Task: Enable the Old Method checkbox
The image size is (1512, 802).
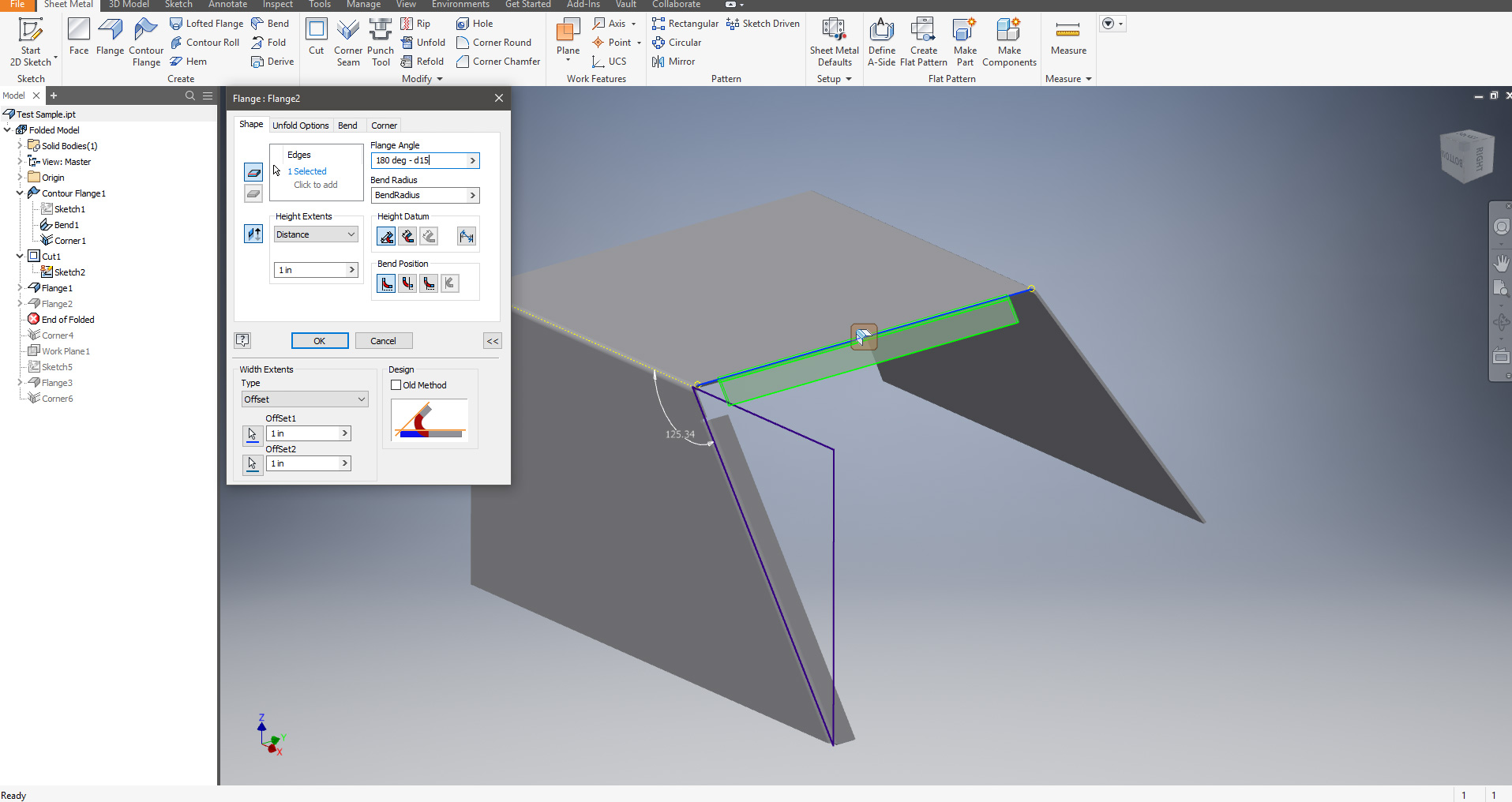Action: (x=396, y=385)
